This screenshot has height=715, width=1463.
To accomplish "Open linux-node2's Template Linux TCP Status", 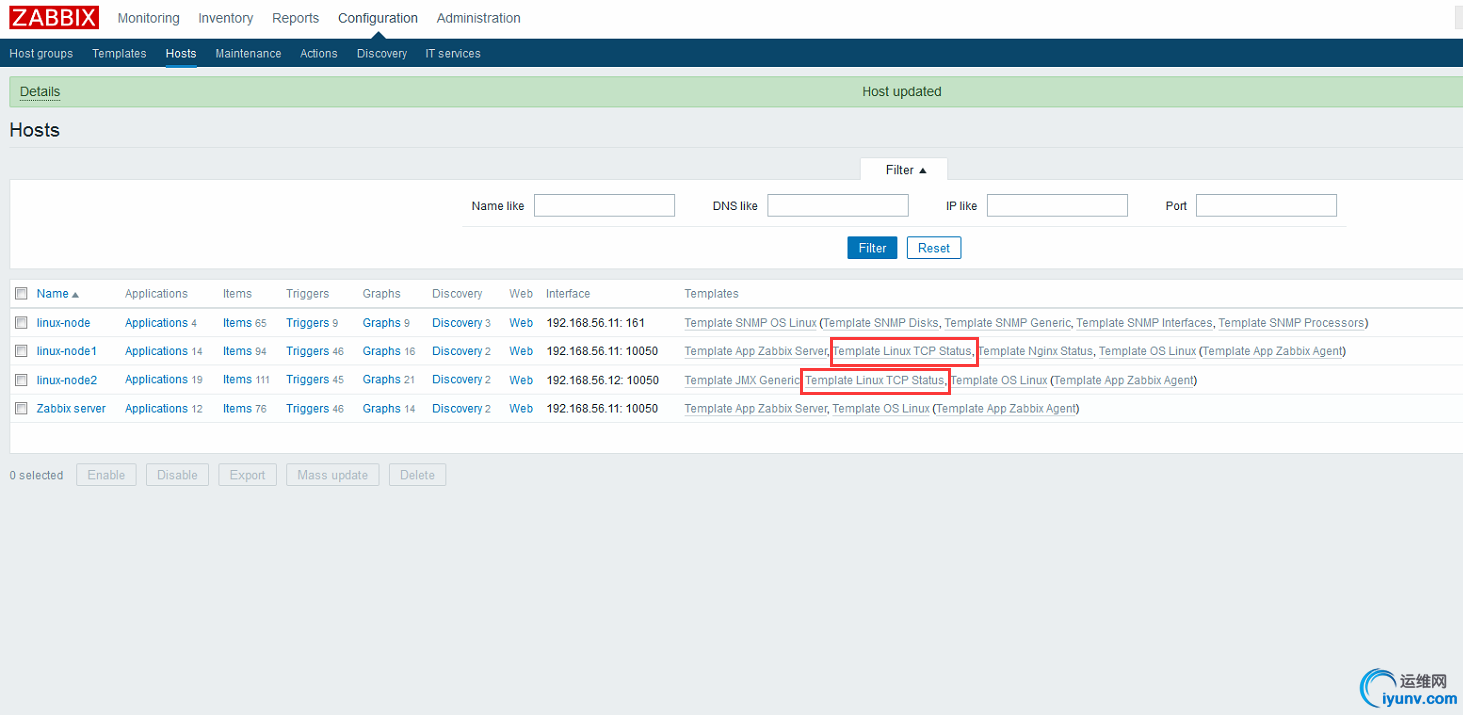I will (x=874, y=380).
